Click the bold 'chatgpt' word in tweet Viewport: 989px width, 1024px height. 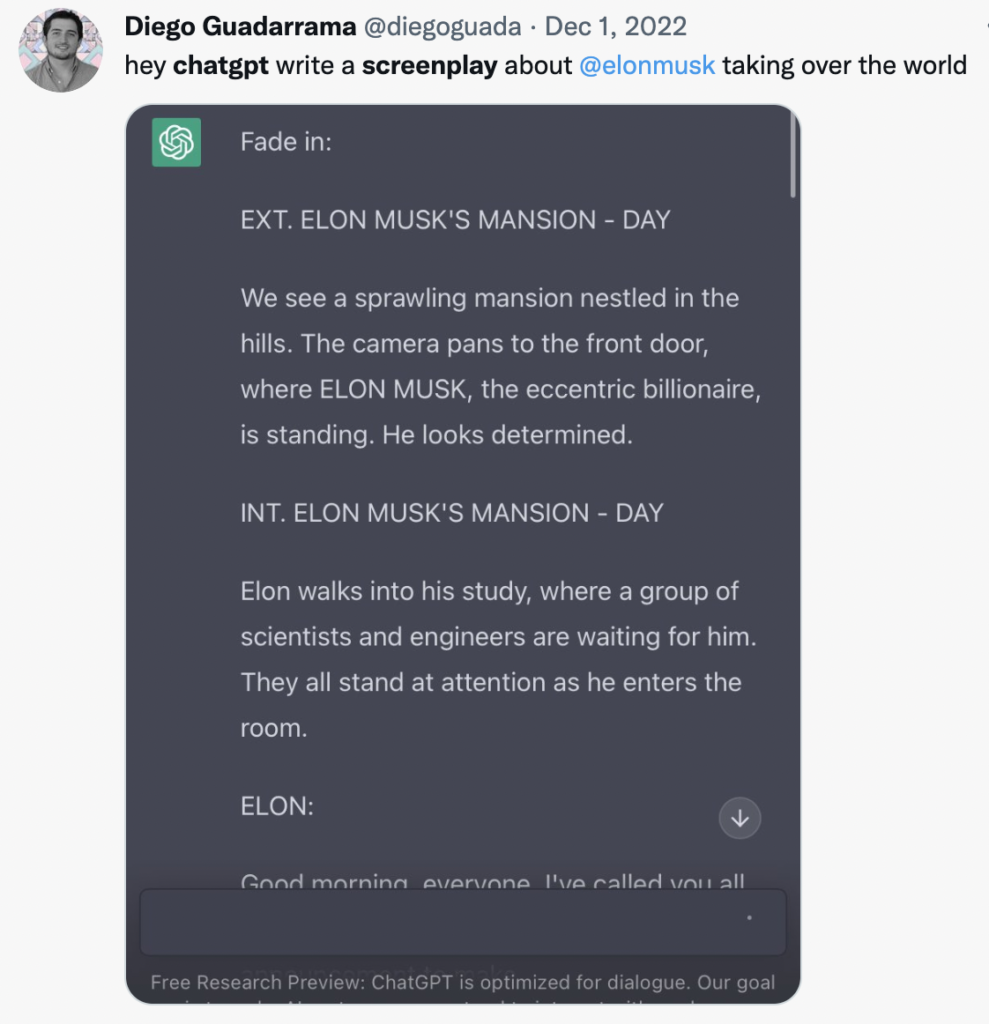pos(220,65)
